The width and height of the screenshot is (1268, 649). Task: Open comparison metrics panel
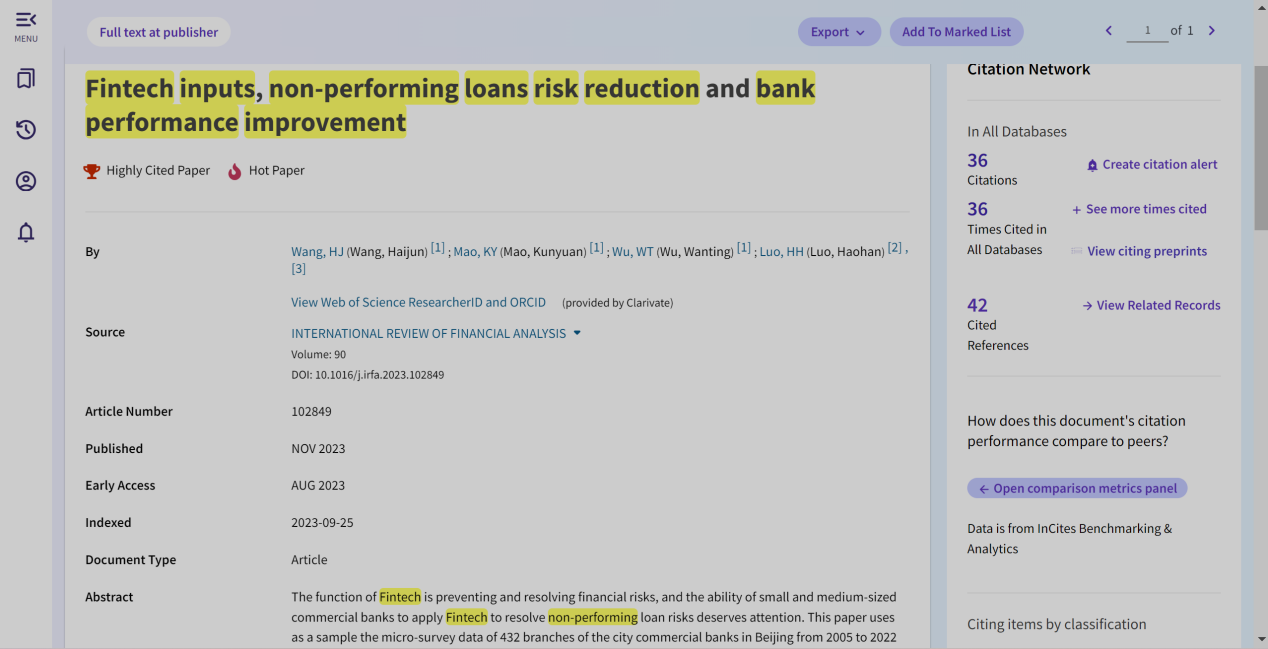point(1077,489)
